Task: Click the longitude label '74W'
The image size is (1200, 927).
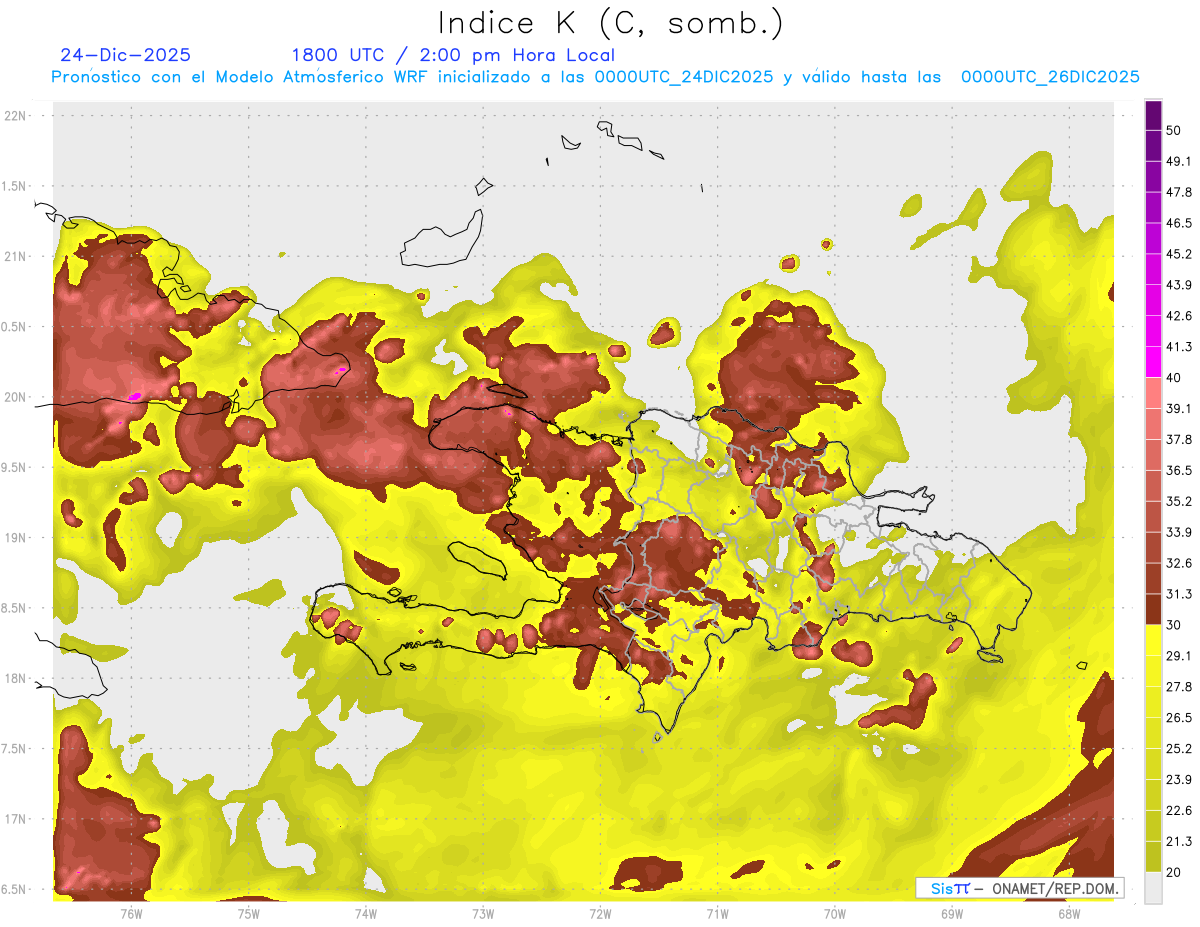Action: 365,914
